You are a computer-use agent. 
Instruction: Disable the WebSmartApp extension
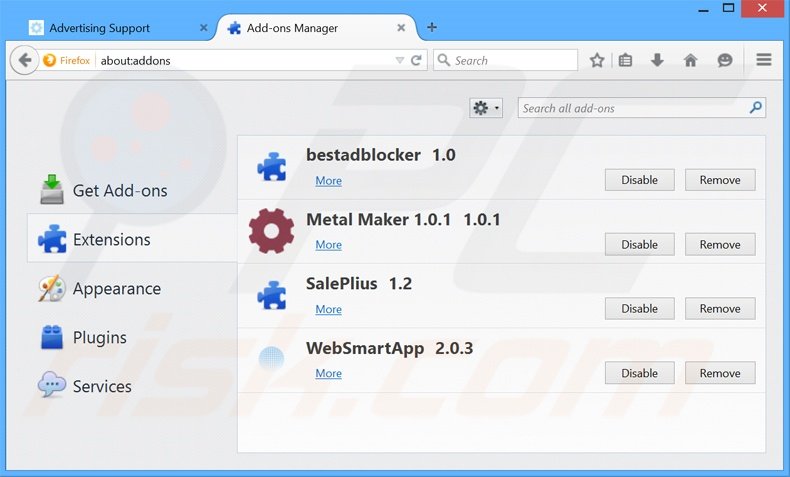pos(639,373)
